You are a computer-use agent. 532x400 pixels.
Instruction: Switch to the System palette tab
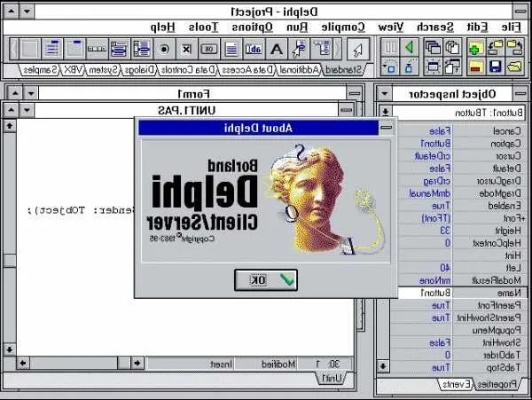tap(103, 70)
